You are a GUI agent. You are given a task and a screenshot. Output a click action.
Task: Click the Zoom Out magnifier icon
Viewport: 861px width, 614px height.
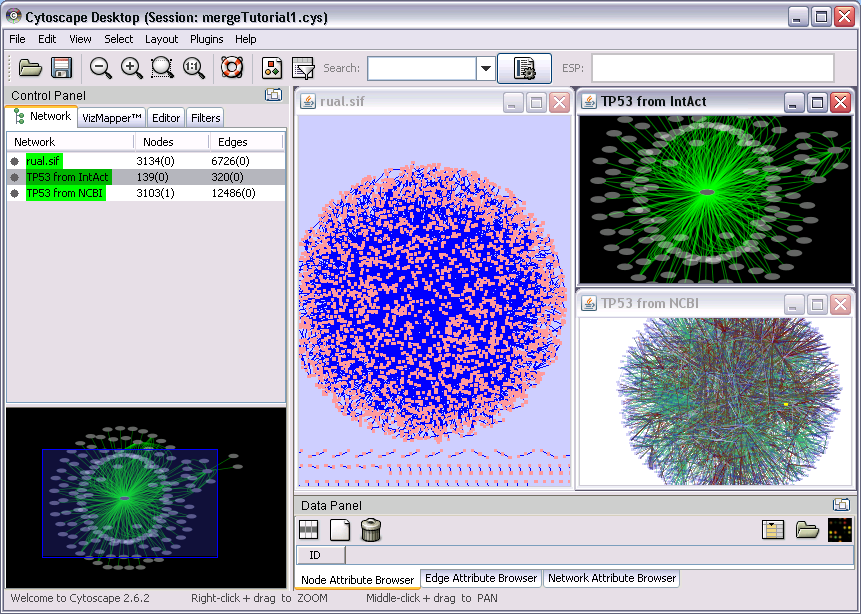100,68
